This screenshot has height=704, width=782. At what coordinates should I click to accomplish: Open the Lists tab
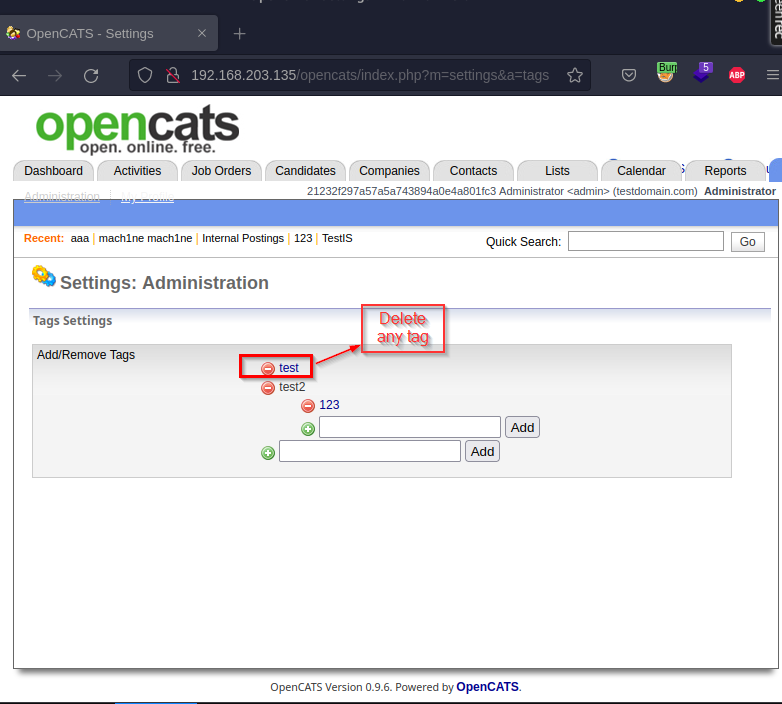557,171
